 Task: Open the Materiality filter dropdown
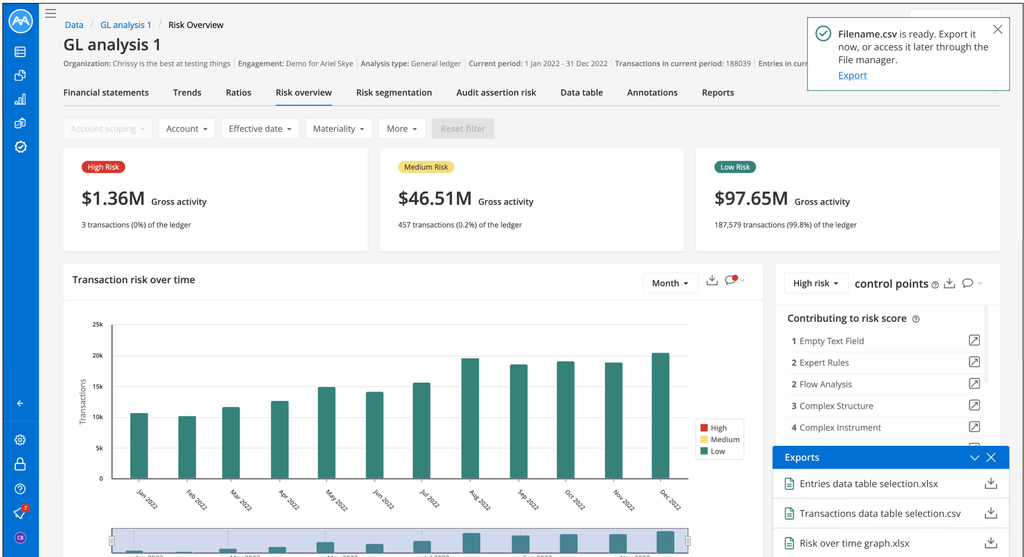pyautogui.click(x=338, y=129)
